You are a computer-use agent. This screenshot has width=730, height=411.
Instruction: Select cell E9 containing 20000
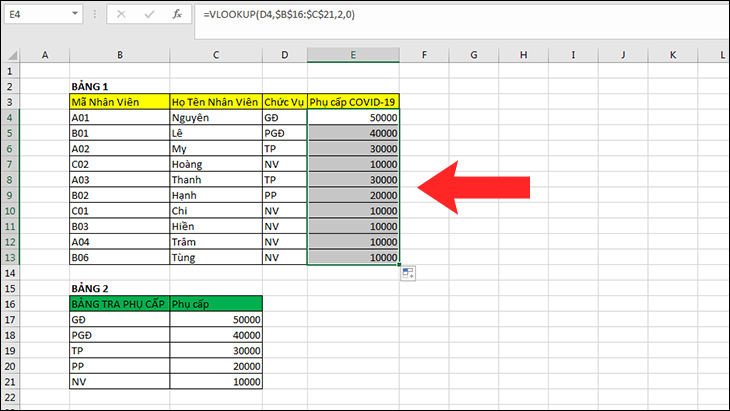tap(353, 195)
